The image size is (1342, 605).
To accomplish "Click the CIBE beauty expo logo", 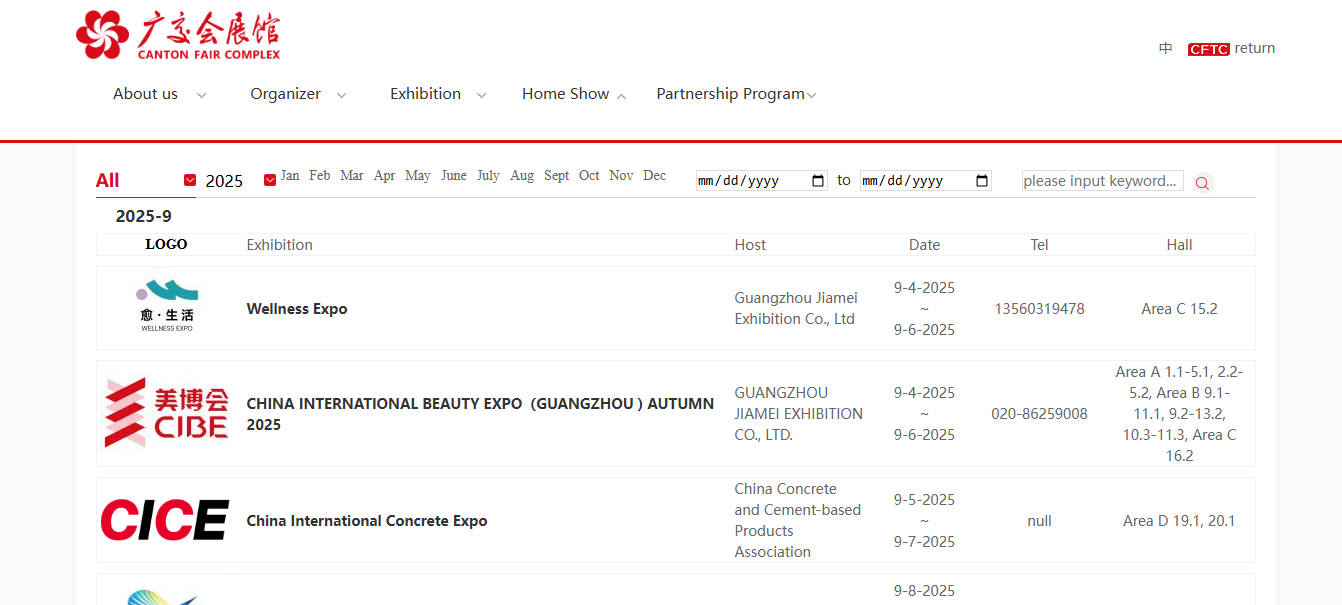I will coord(165,412).
